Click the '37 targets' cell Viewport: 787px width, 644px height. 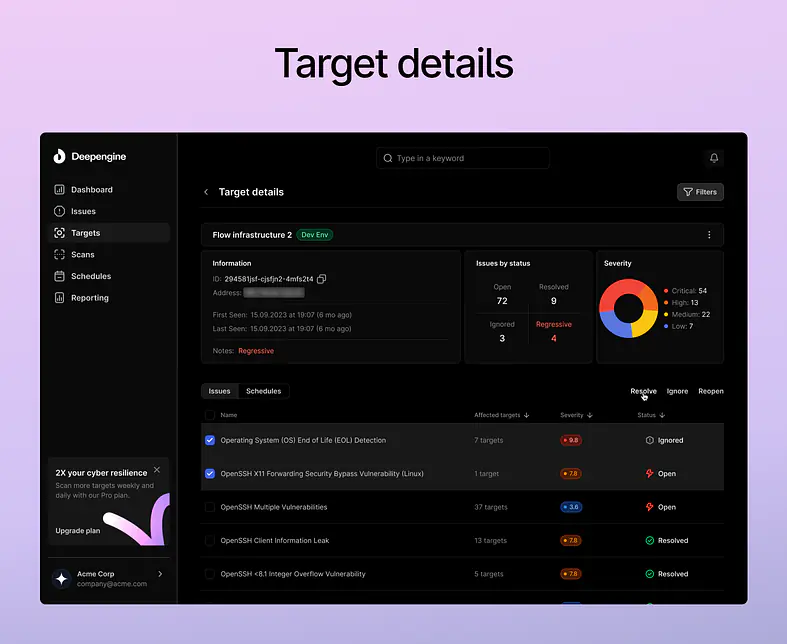[x=491, y=507]
